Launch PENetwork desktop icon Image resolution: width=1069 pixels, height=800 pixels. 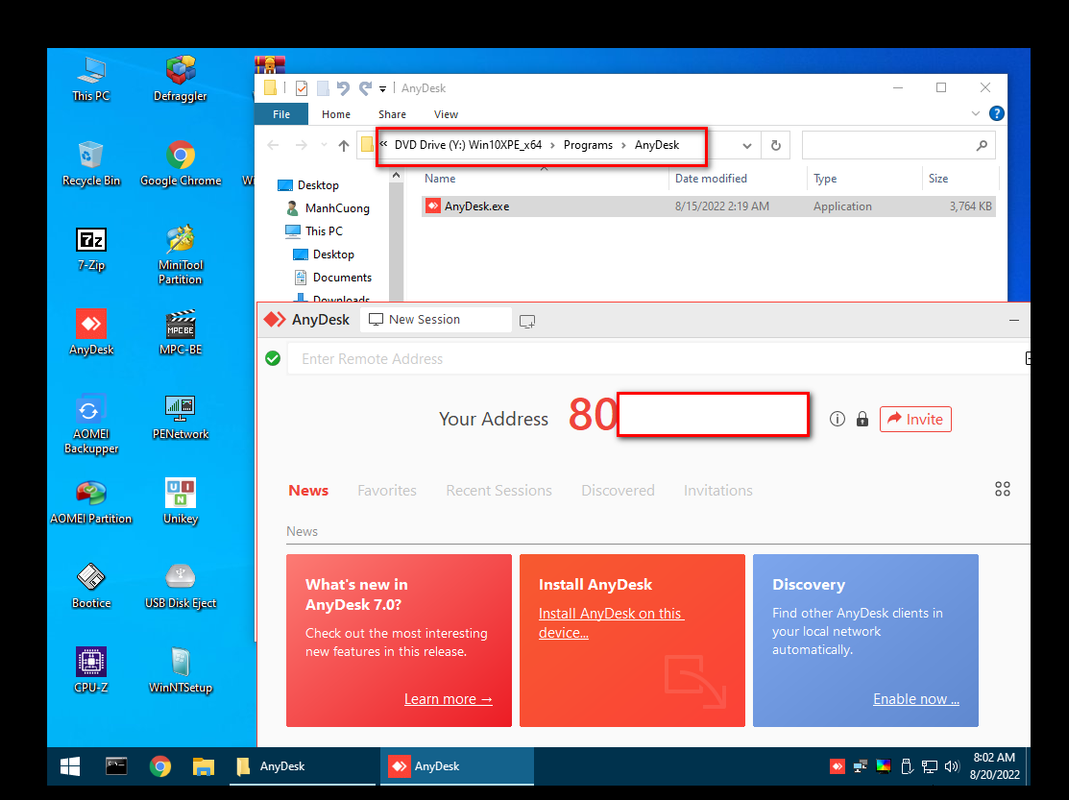pyautogui.click(x=181, y=417)
